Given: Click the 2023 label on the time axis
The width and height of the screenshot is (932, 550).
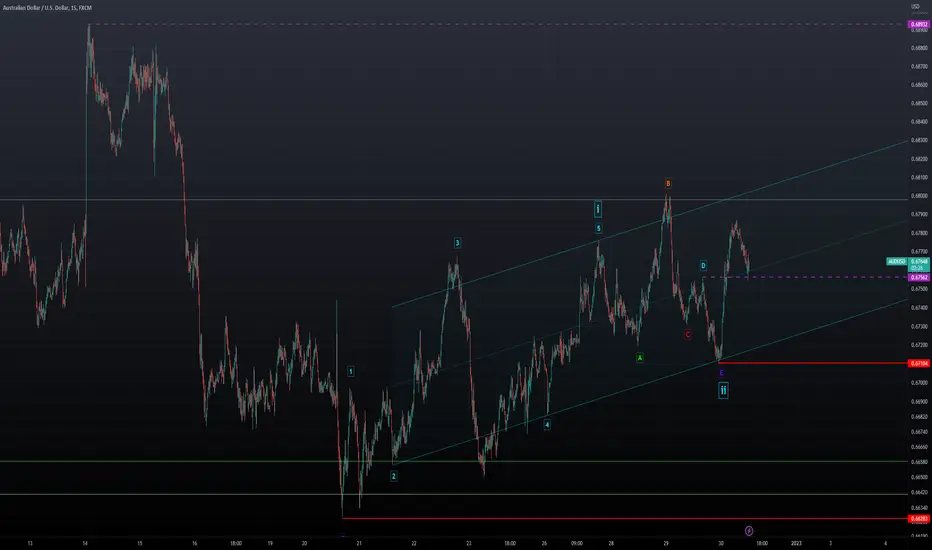Looking at the screenshot, I should coord(796,543).
